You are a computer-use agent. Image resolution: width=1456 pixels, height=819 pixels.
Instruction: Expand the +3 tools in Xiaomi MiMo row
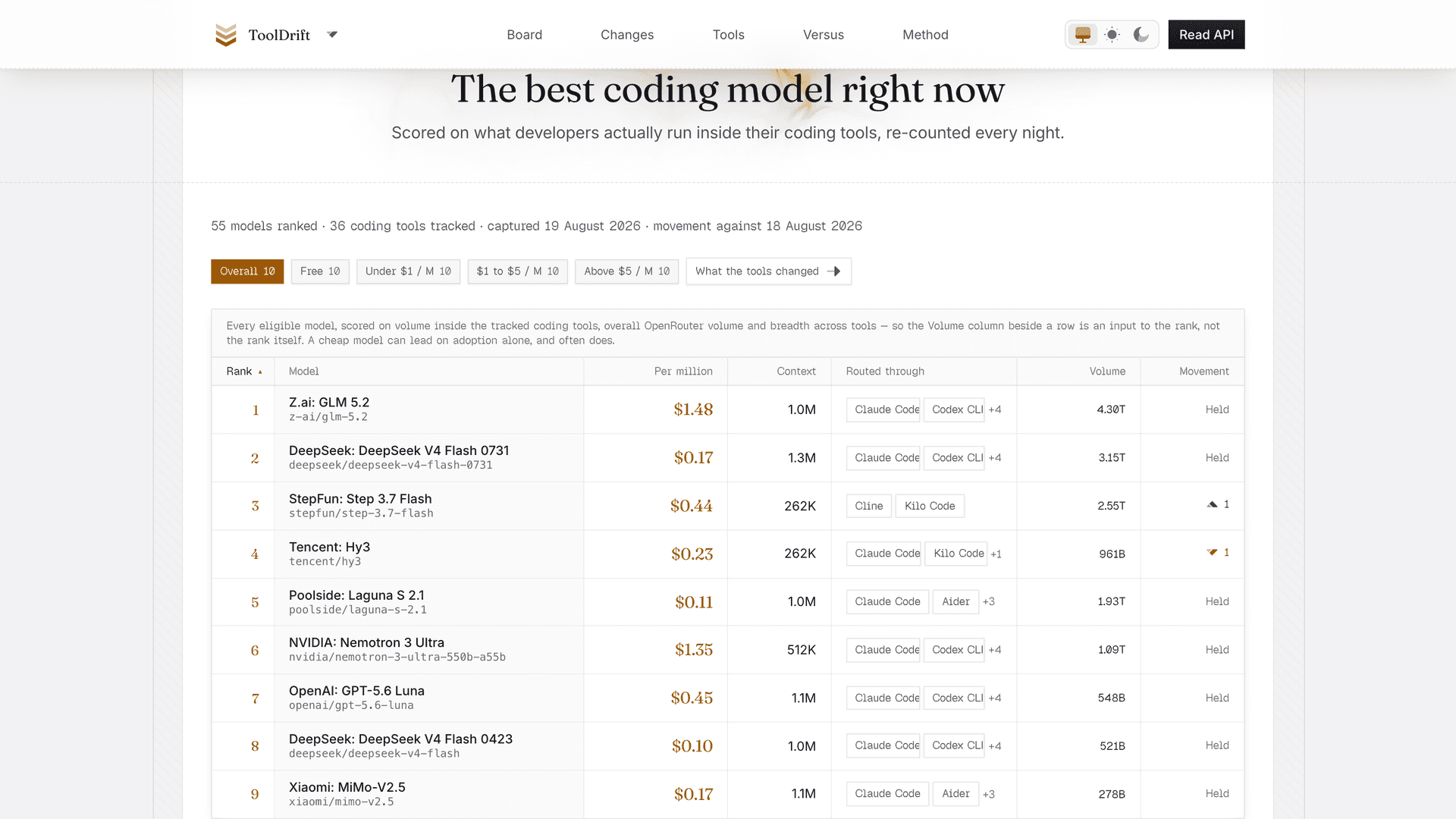coord(989,794)
